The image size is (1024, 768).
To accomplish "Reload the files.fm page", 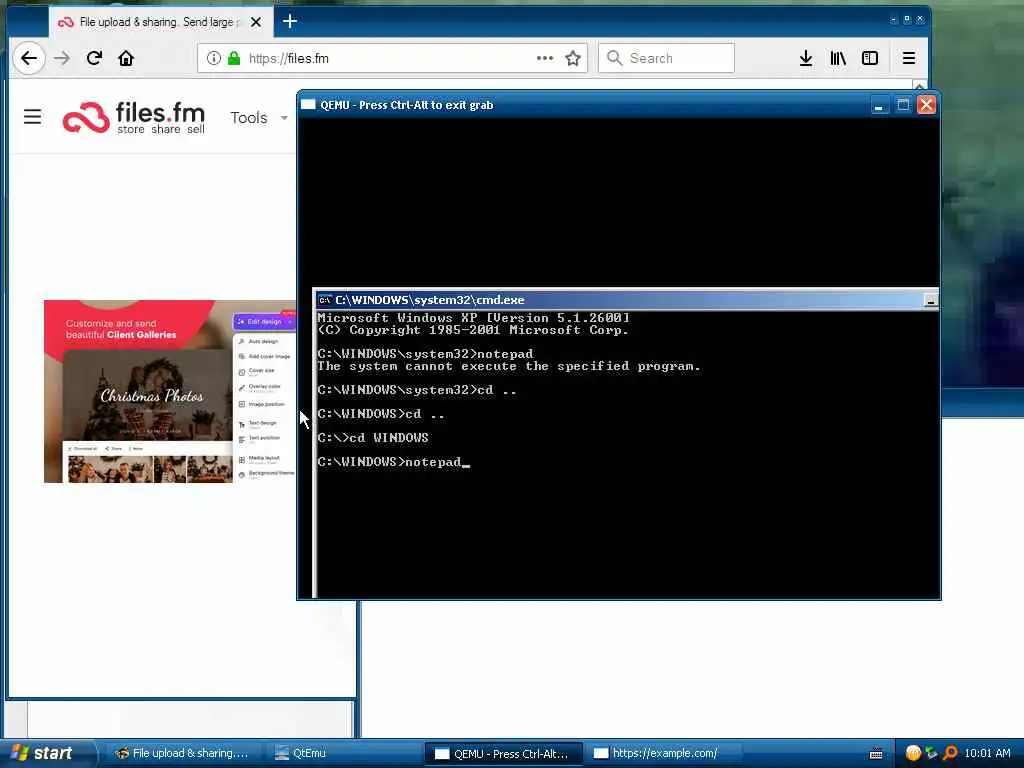I will pyautogui.click(x=94, y=58).
